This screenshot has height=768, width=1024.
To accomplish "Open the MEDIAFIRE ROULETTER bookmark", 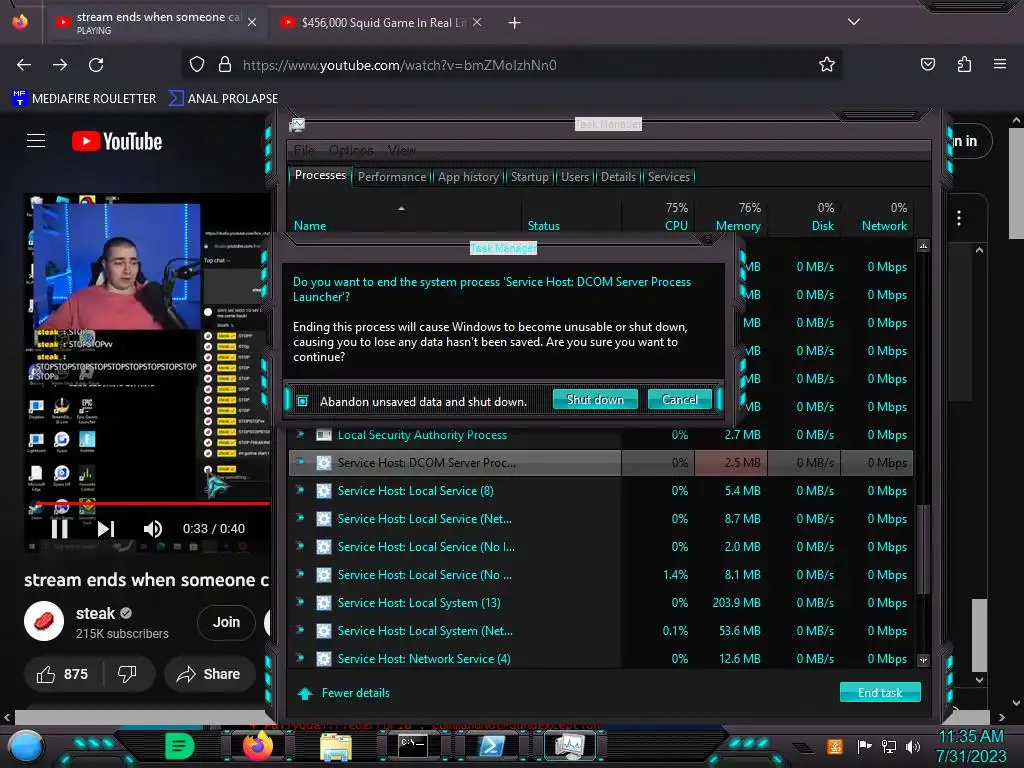I will click(84, 99).
